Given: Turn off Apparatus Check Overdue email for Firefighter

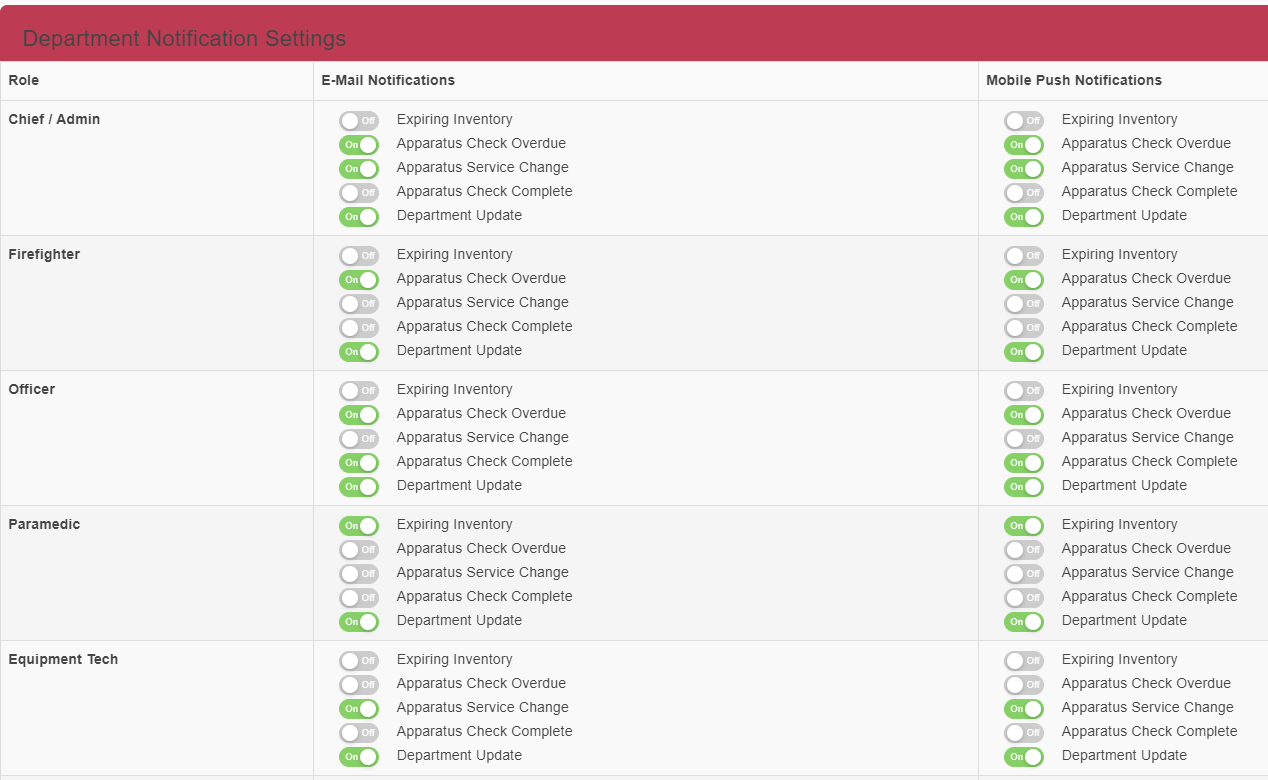Looking at the screenshot, I should [358, 279].
